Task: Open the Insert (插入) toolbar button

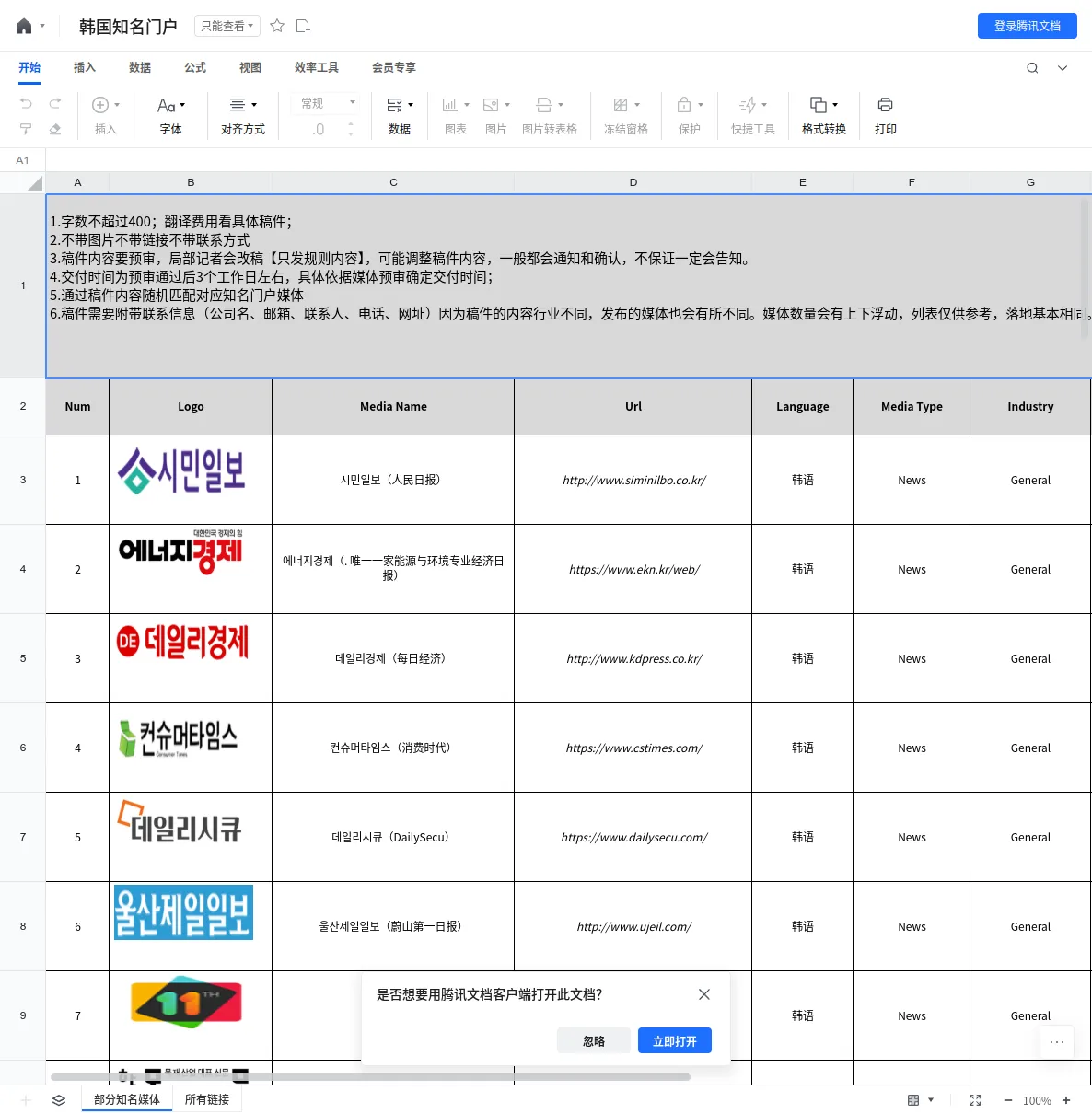Action: [106, 116]
